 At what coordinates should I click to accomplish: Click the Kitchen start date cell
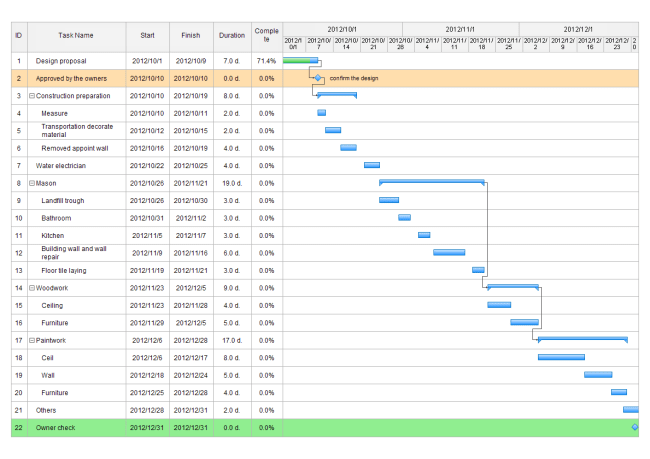147,235
